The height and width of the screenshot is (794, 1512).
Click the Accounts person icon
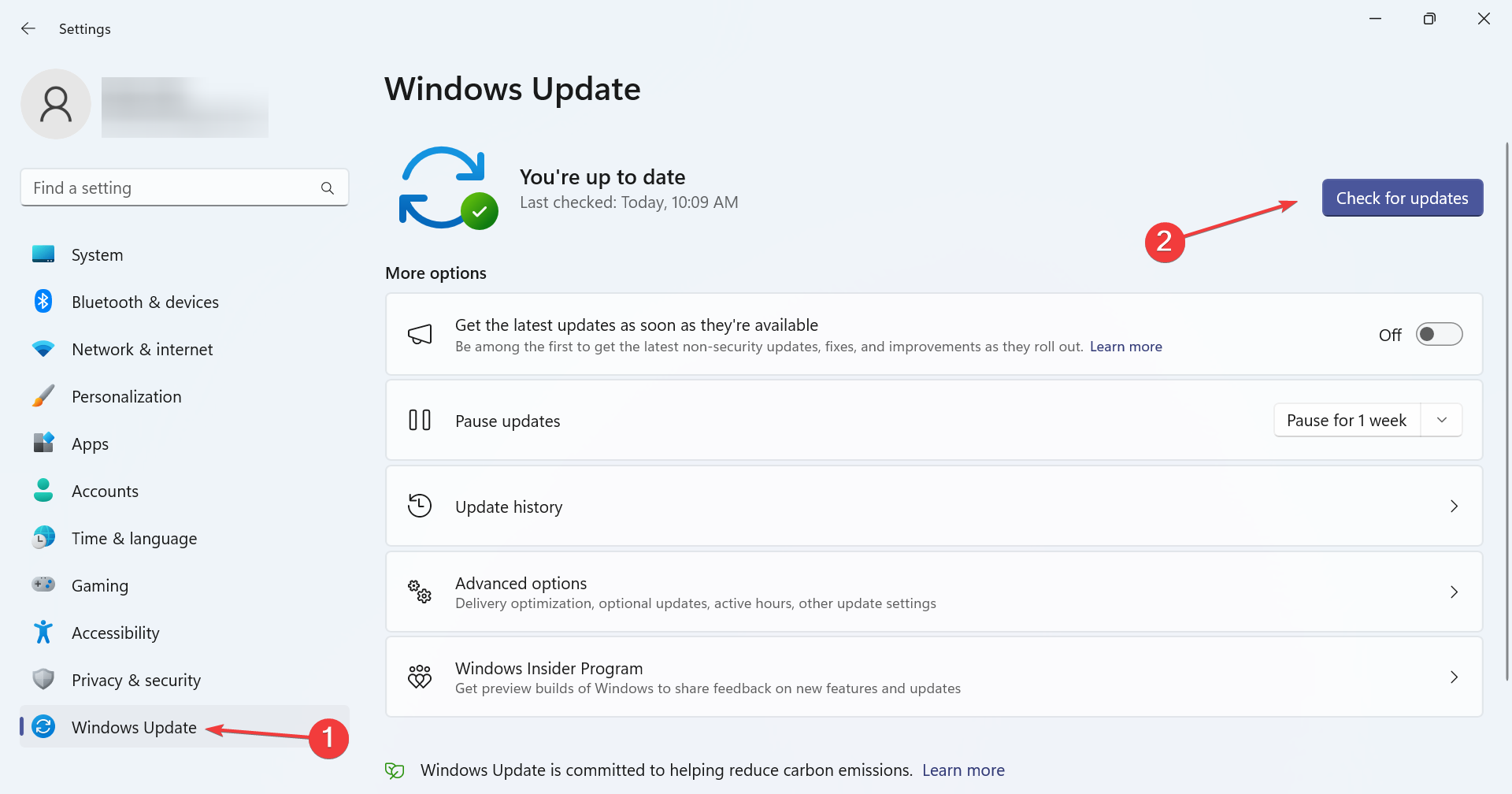43,490
